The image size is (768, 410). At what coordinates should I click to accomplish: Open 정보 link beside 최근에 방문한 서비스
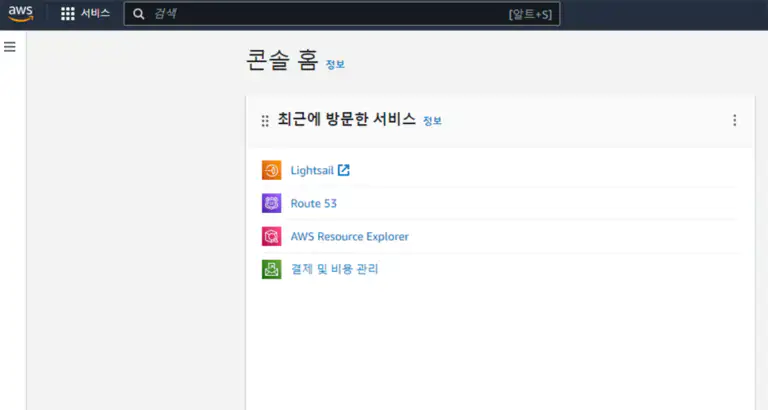(x=432, y=121)
